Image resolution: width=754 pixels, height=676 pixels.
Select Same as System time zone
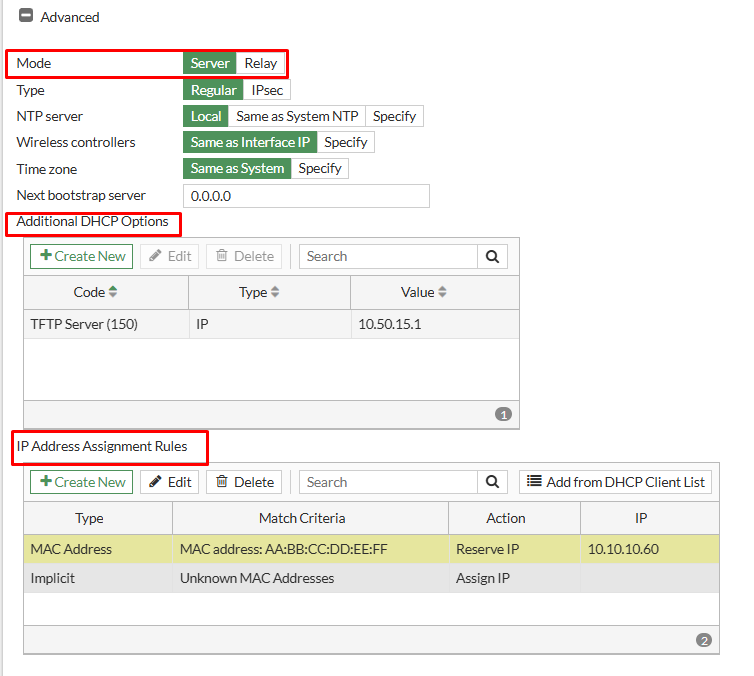(x=237, y=168)
